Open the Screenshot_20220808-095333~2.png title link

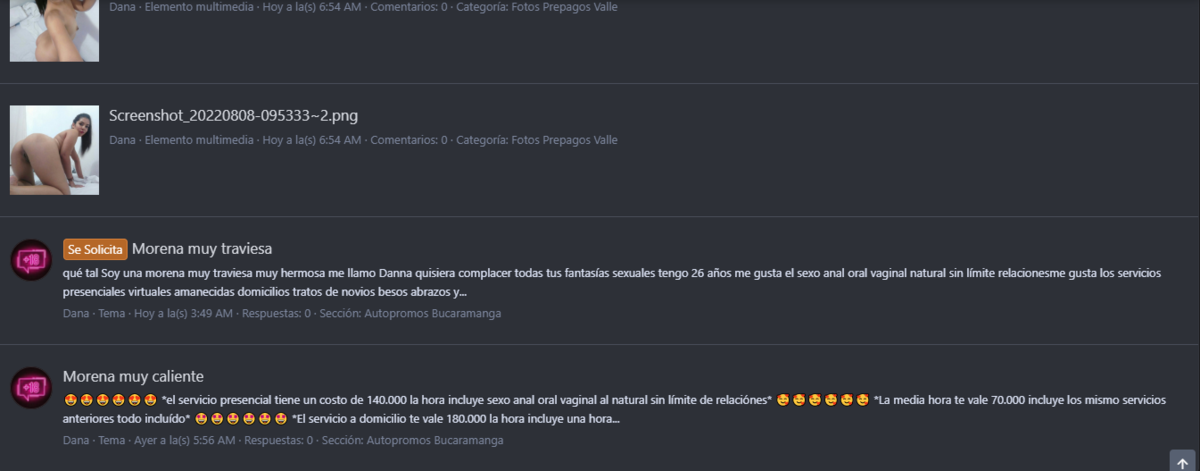pos(233,116)
